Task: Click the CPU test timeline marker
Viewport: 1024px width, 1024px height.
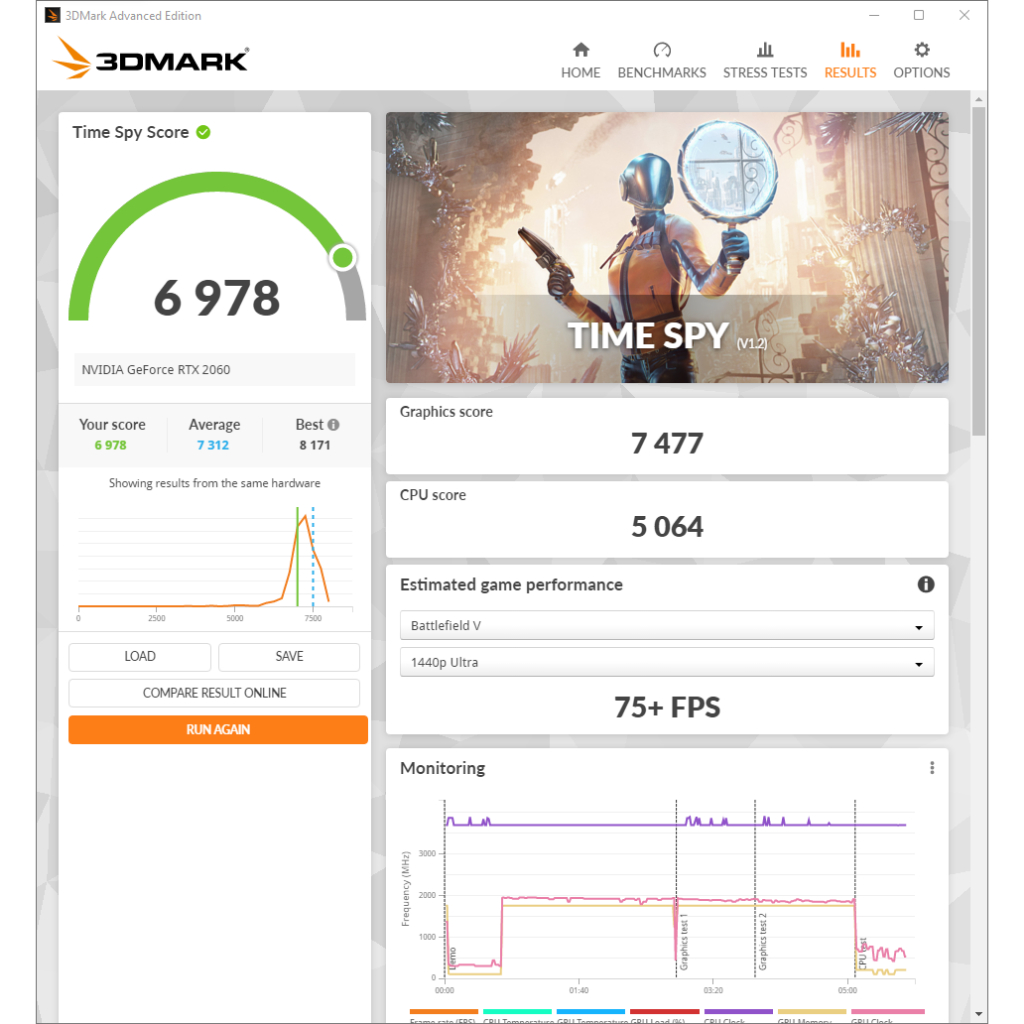Action: [x=862, y=953]
